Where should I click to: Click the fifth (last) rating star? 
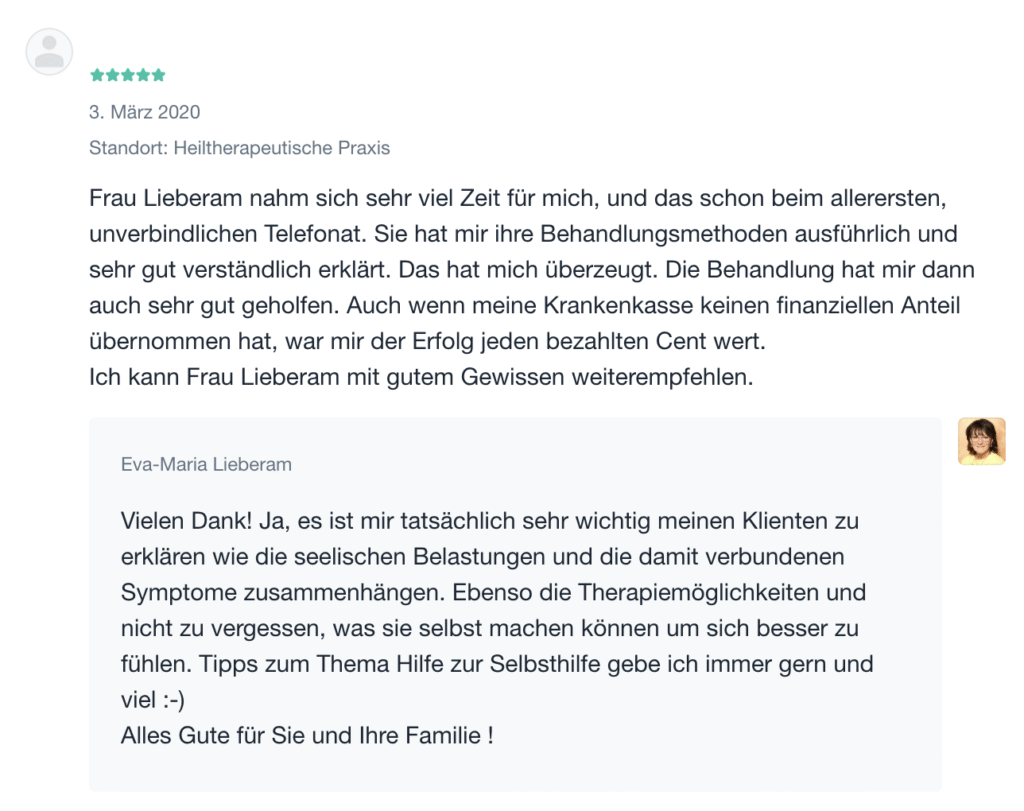tap(158, 75)
